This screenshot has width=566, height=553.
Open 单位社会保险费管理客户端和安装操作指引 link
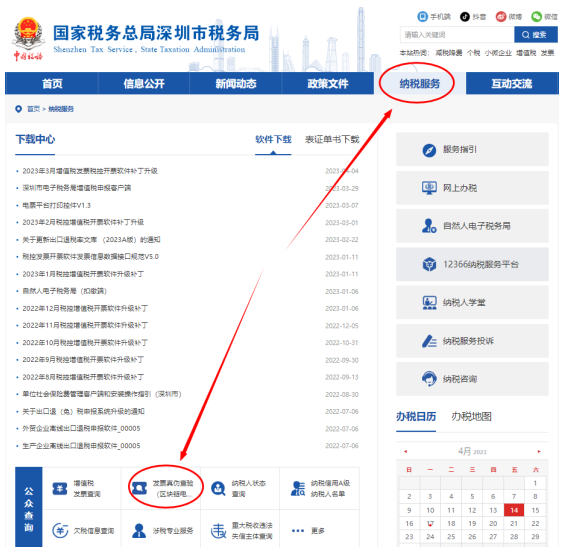pos(102,394)
